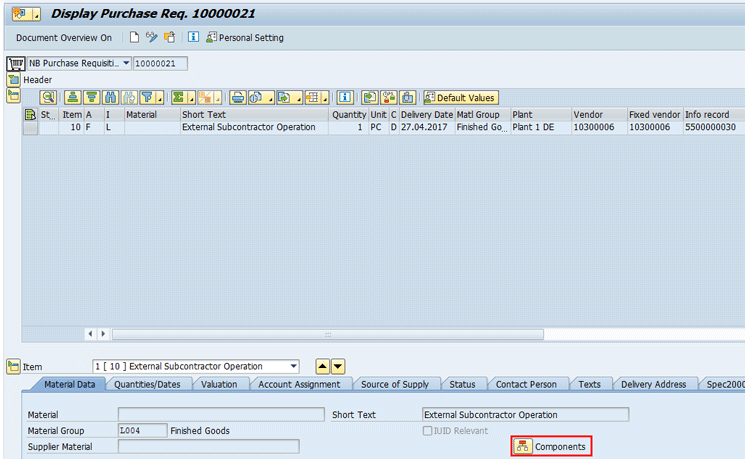Click the Sum total icon in grid toolbar
The width and height of the screenshot is (745, 459).
tap(178, 97)
